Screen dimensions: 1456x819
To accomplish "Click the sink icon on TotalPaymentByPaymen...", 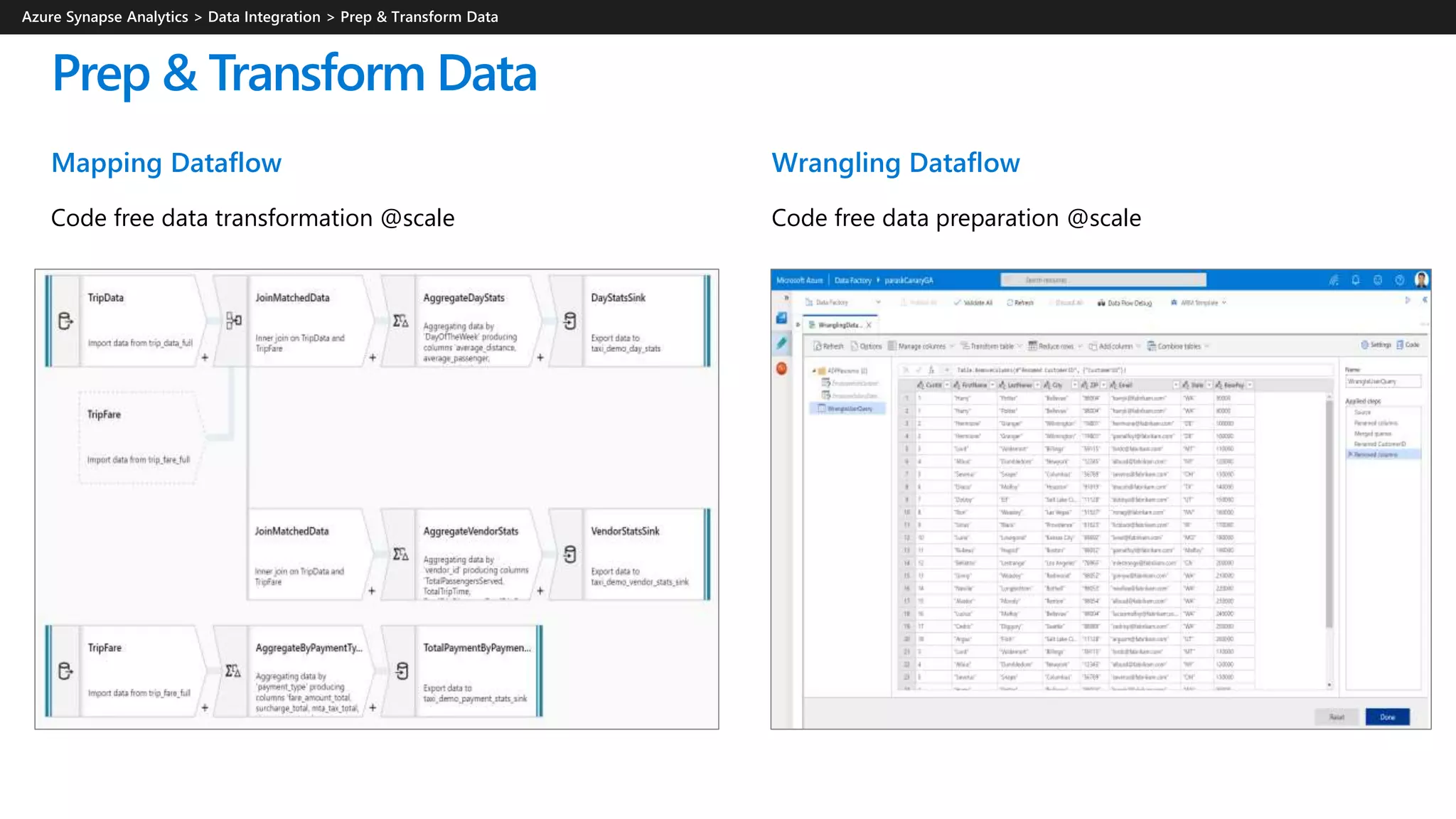I will click(402, 670).
